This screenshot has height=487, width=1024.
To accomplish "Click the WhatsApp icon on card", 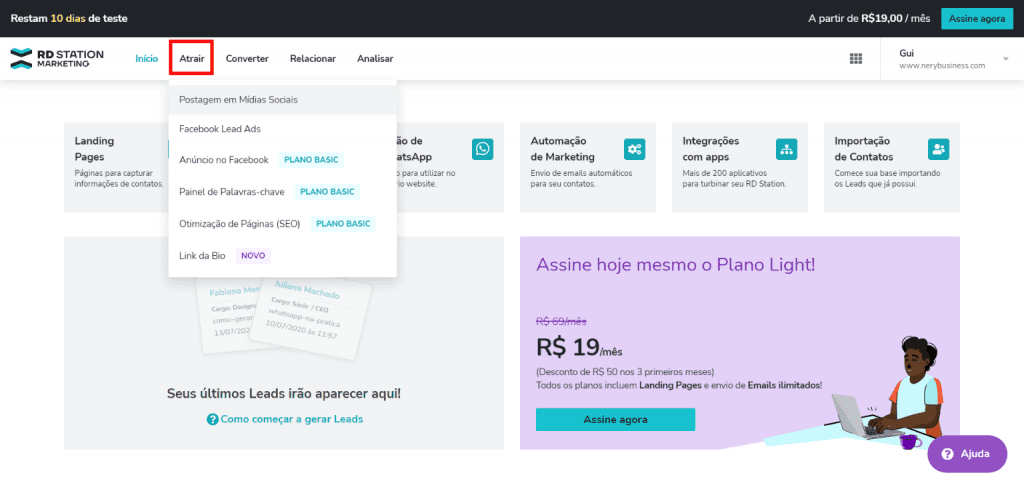I will point(483,149).
